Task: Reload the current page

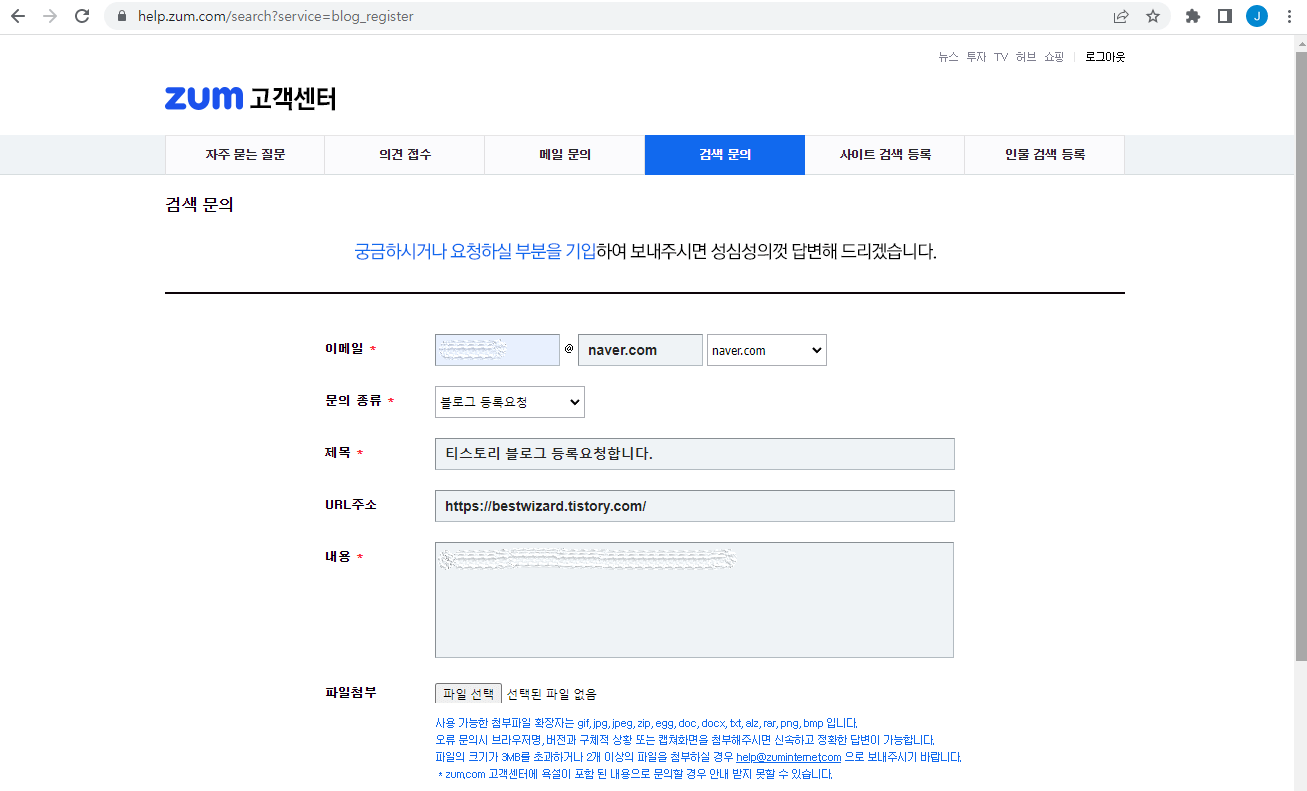Action: 81,16
